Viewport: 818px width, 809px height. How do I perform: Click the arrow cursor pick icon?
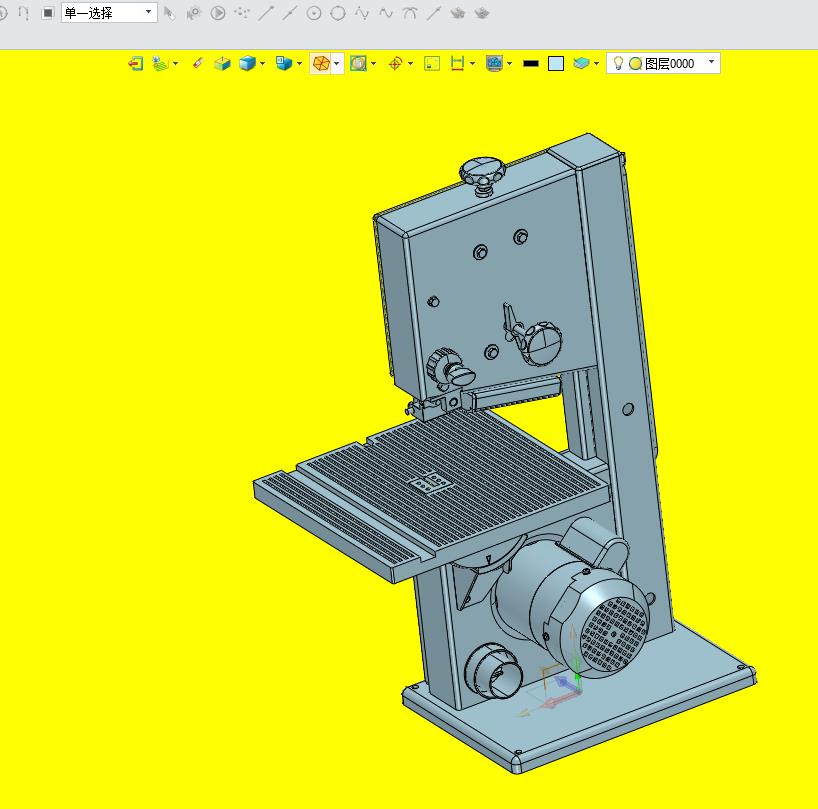tap(169, 13)
